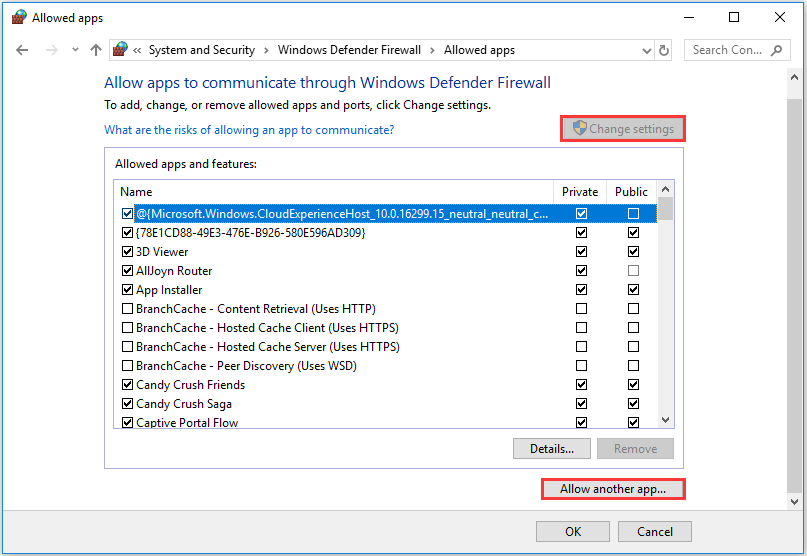Toggle Public checkbox for CloudExperienceHost
The height and width of the screenshot is (556, 807).
pyautogui.click(x=634, y=214)
